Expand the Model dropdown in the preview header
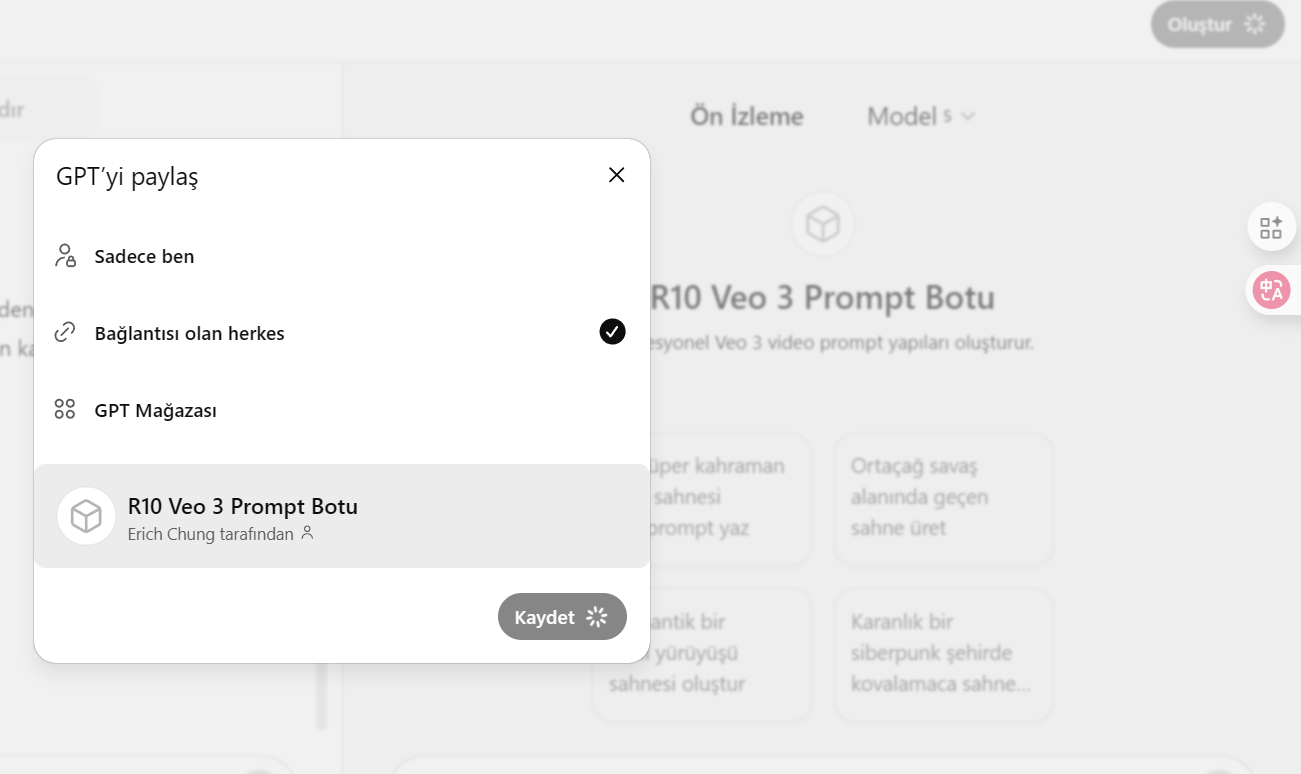Screen dimensions: 1301x774 pyautogui.click(x=921, y=116)
